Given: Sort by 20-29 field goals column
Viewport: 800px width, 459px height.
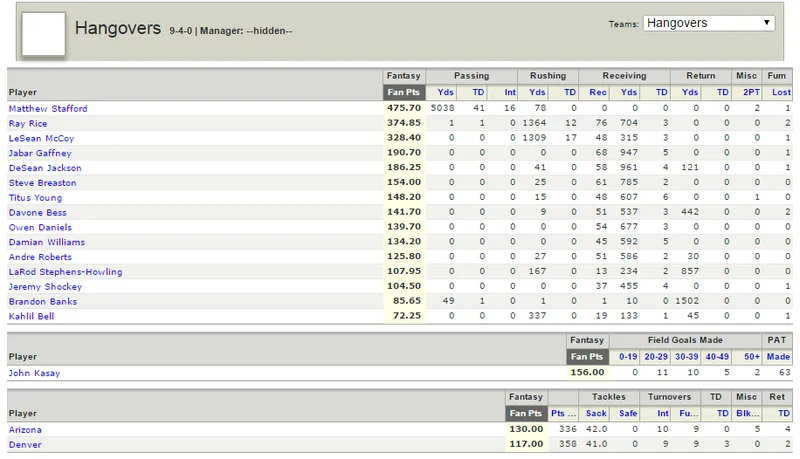Looking at the screenshot, I should 656,356.
